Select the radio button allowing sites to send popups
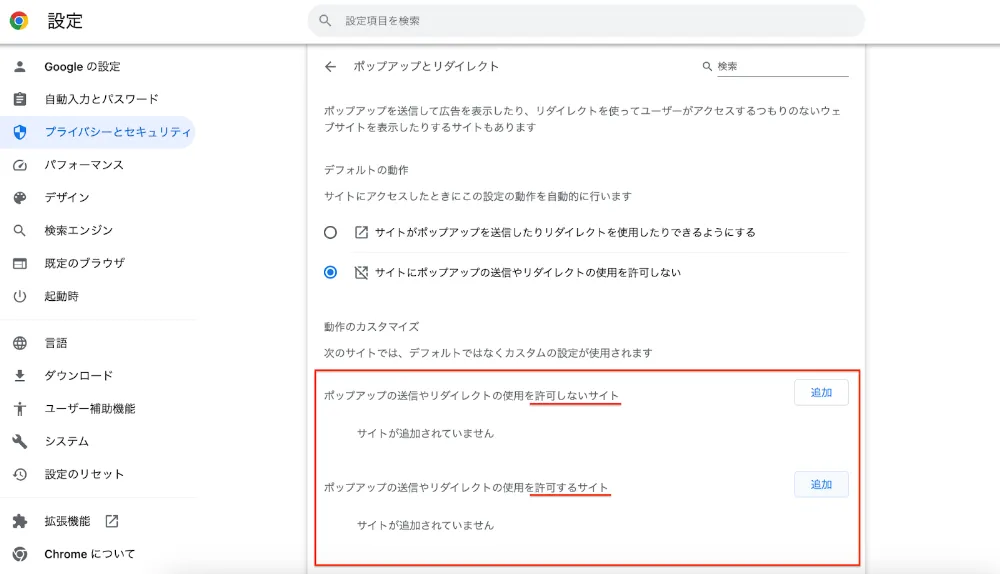1000x574 pixels. coord(330,232)
